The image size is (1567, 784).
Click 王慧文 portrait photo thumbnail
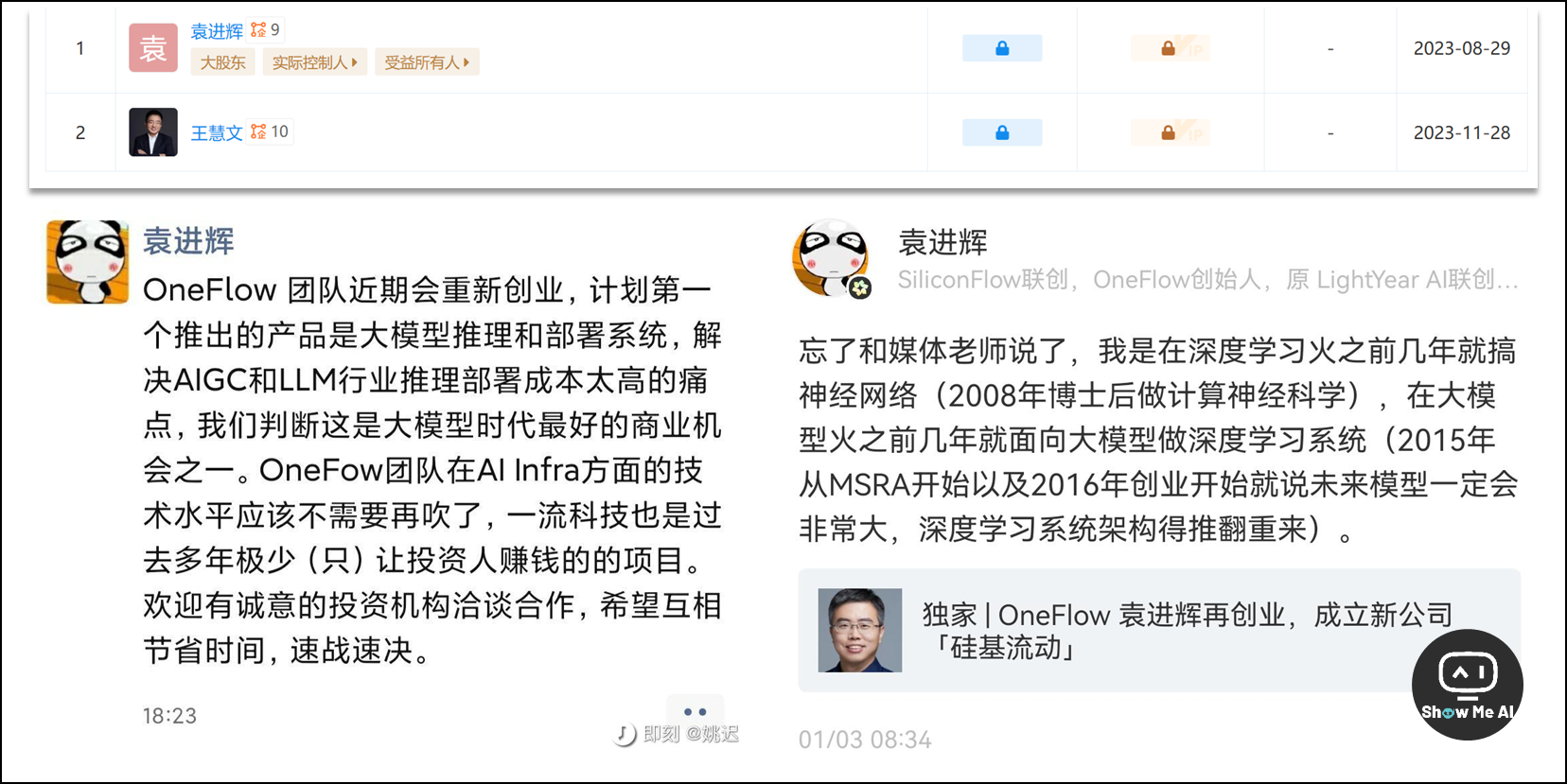153,132
